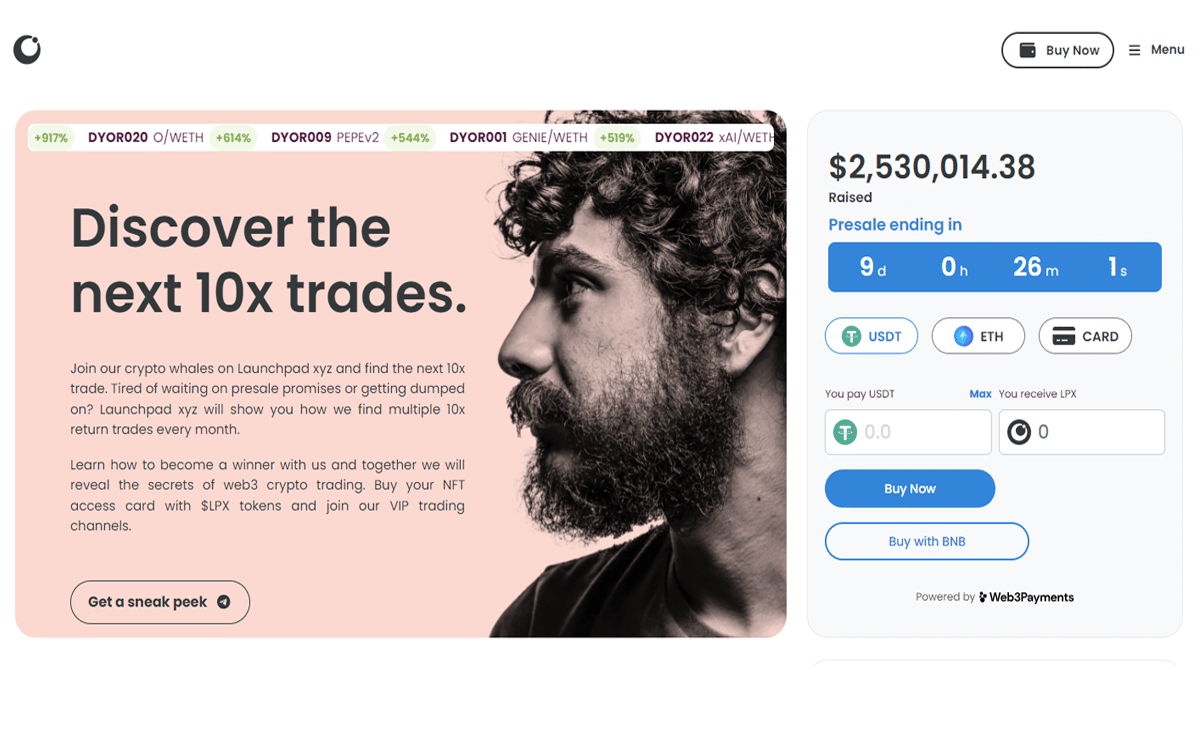The height and width of the screenshot is (750, 1200).
Task: Select USDT as payment method
Action: click(872, 336)
